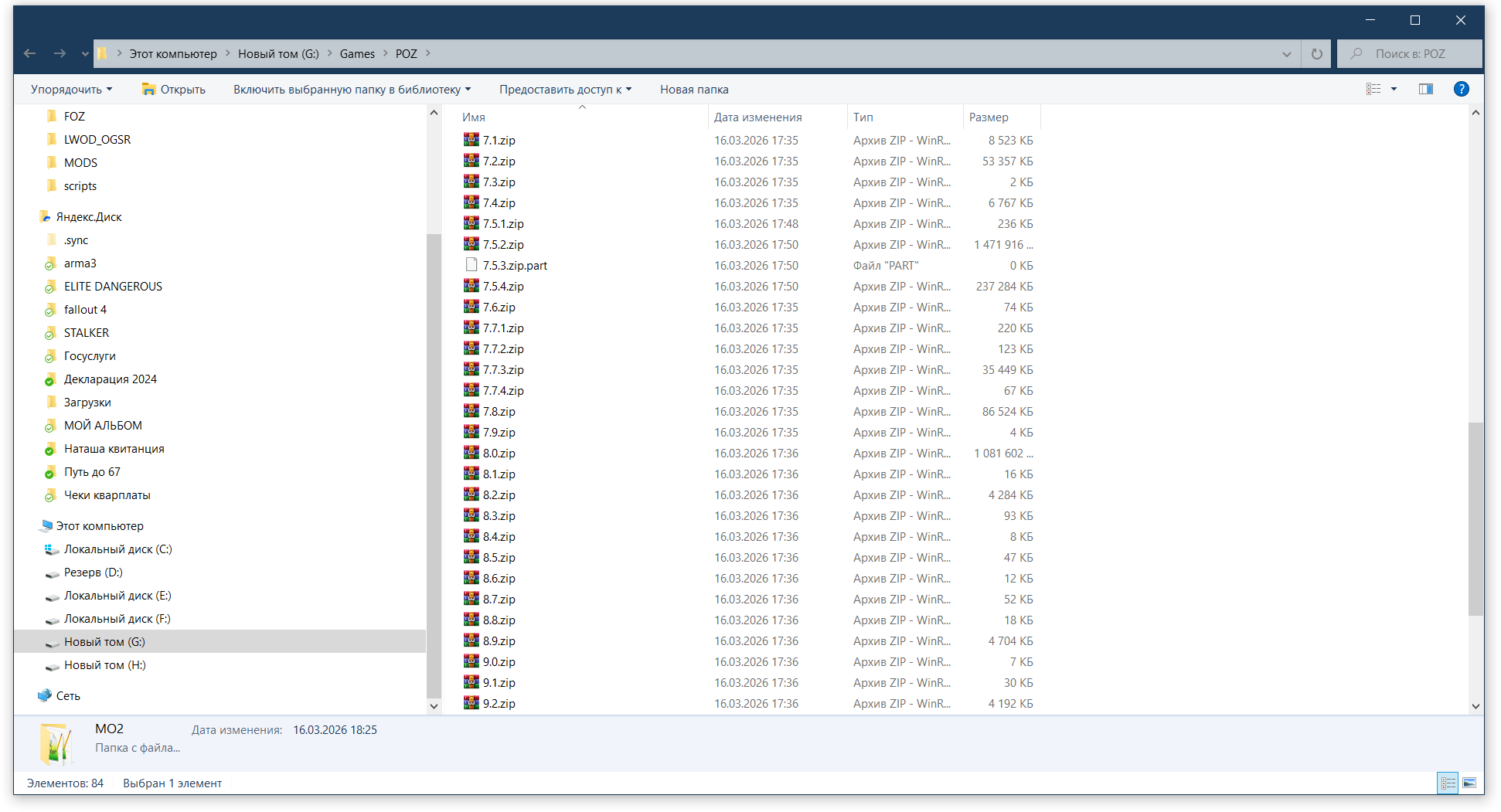Switch to large thumbnails status bar icon
Viewport: 1501px width, 812px height.
1469,783
